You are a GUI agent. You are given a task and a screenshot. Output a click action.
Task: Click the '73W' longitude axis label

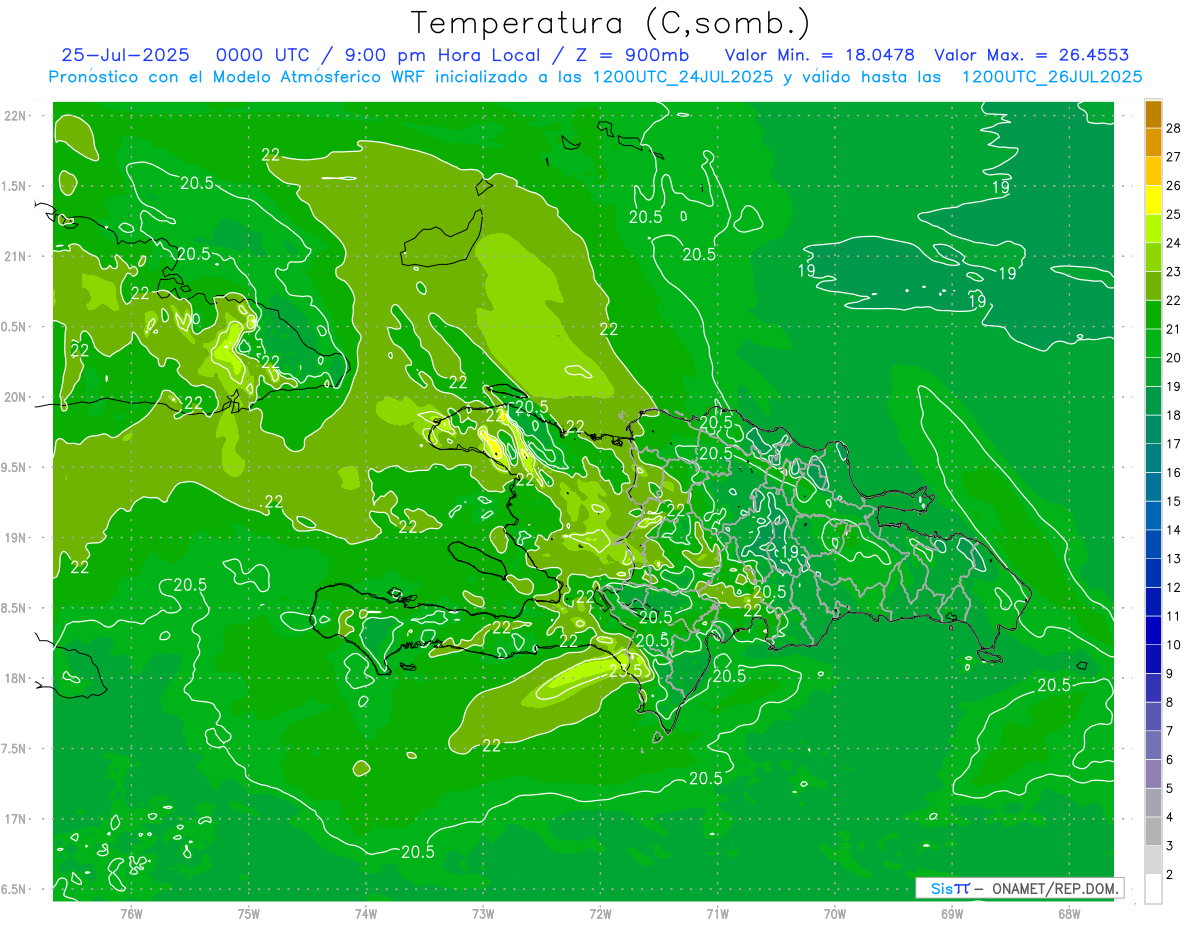(483, 914)
